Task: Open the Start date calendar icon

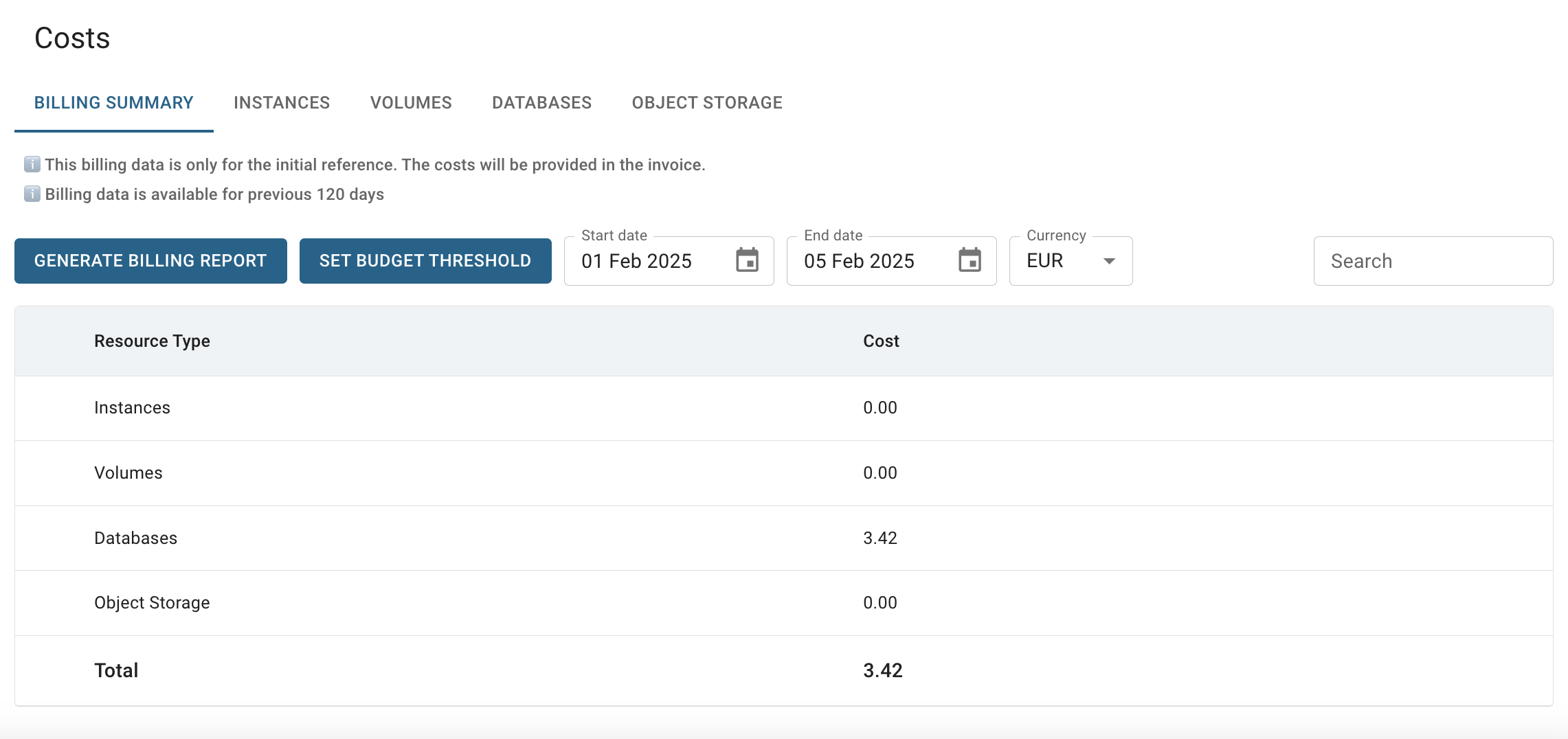Action: pyautogui.click(x=747, y=260)
